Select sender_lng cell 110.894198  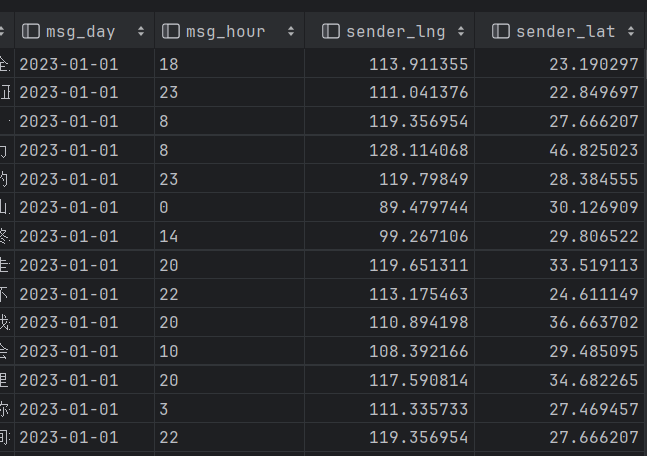point(390,322)
